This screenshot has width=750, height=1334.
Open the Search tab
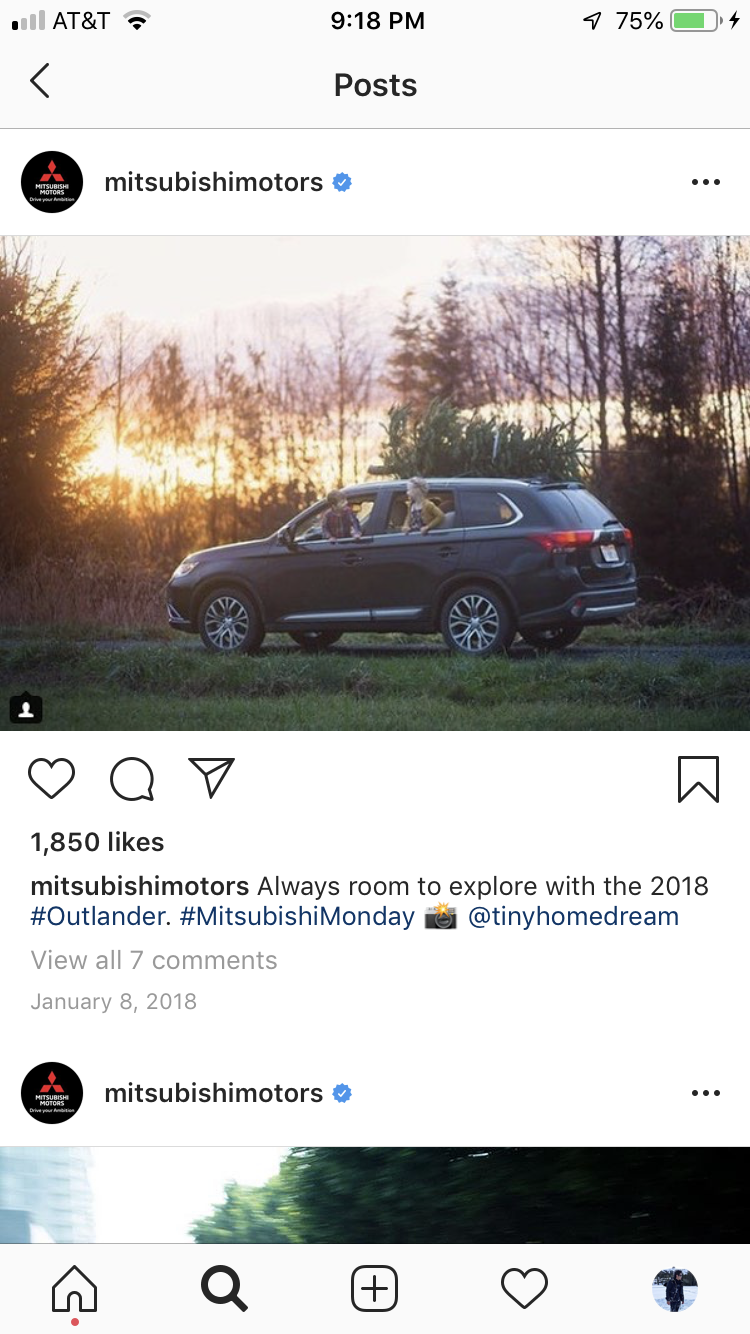click(x=224, y=1288)
